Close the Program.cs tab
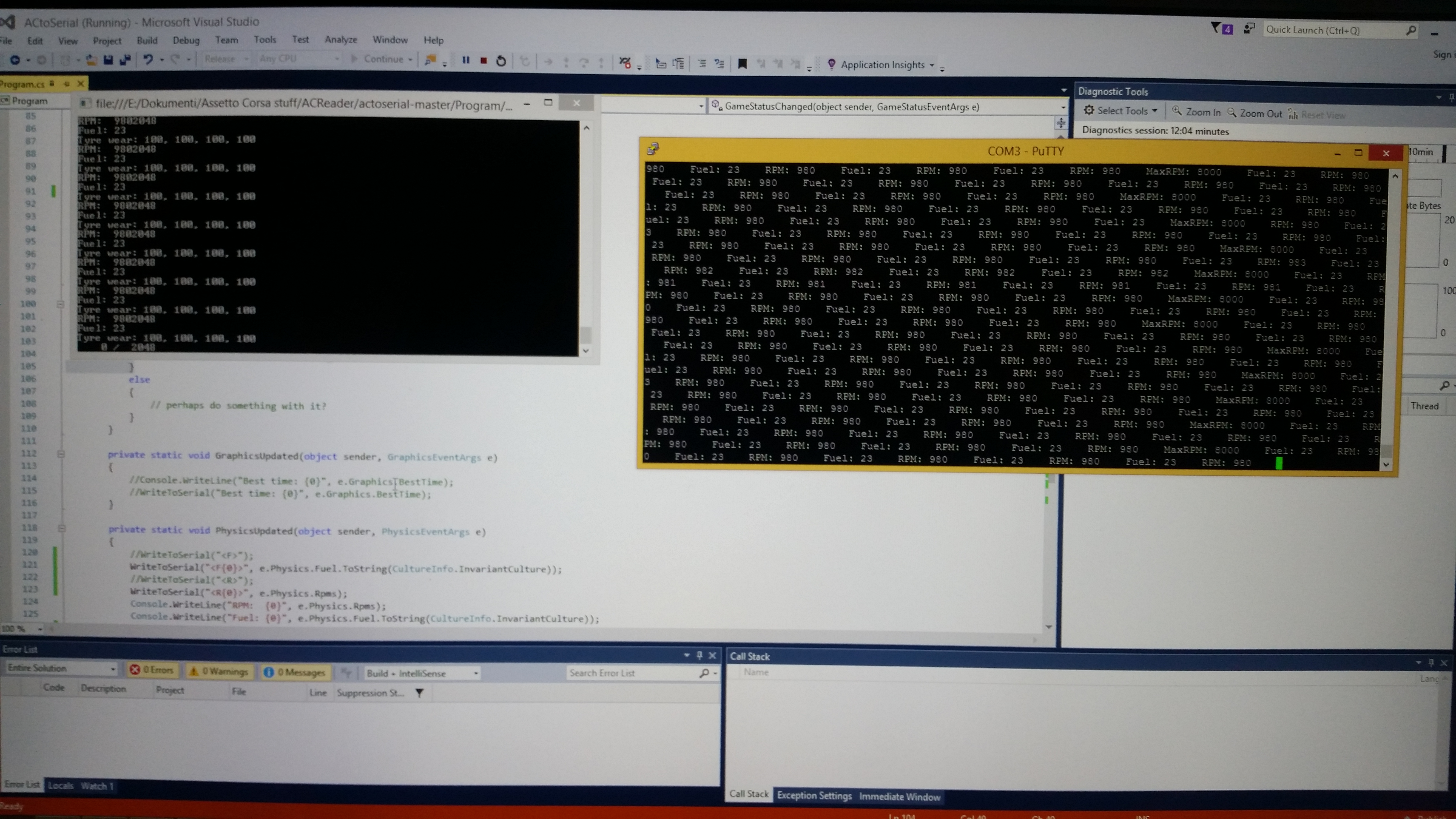The image size is (1456, 819). 81,84
